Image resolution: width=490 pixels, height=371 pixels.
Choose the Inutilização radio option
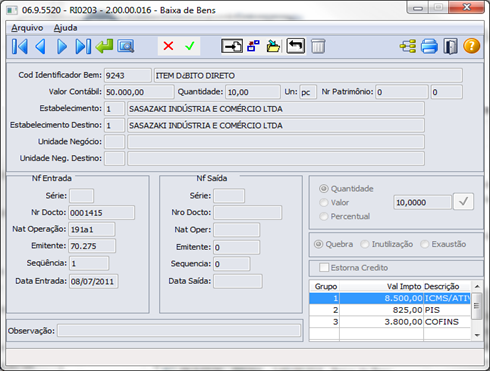[365, 244]
